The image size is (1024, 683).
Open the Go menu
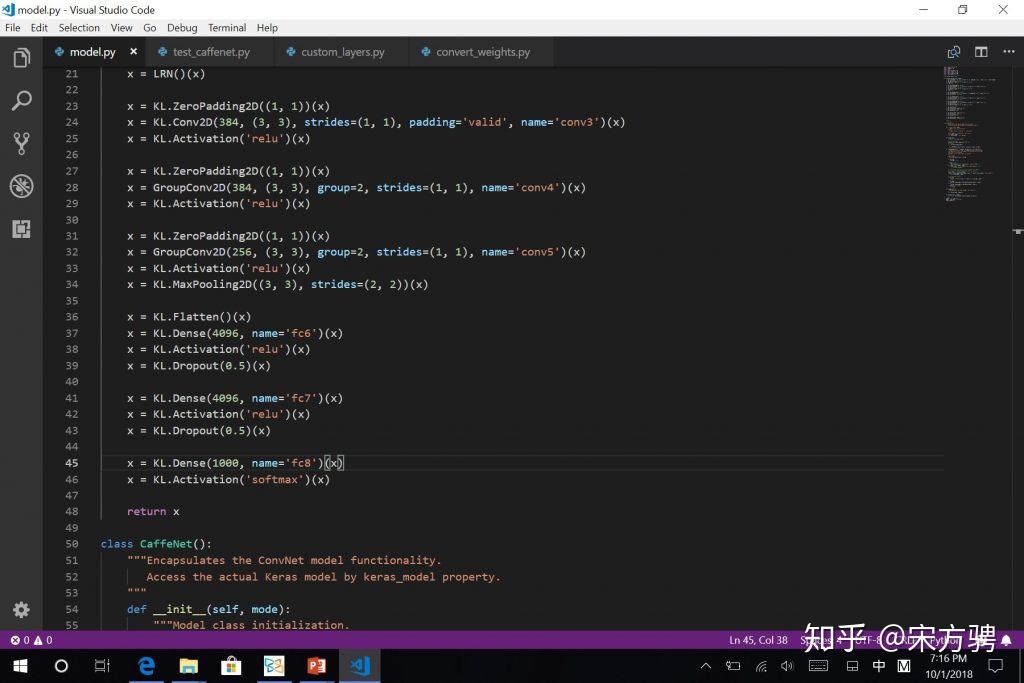pyautogui.click(x=150, y=27)
